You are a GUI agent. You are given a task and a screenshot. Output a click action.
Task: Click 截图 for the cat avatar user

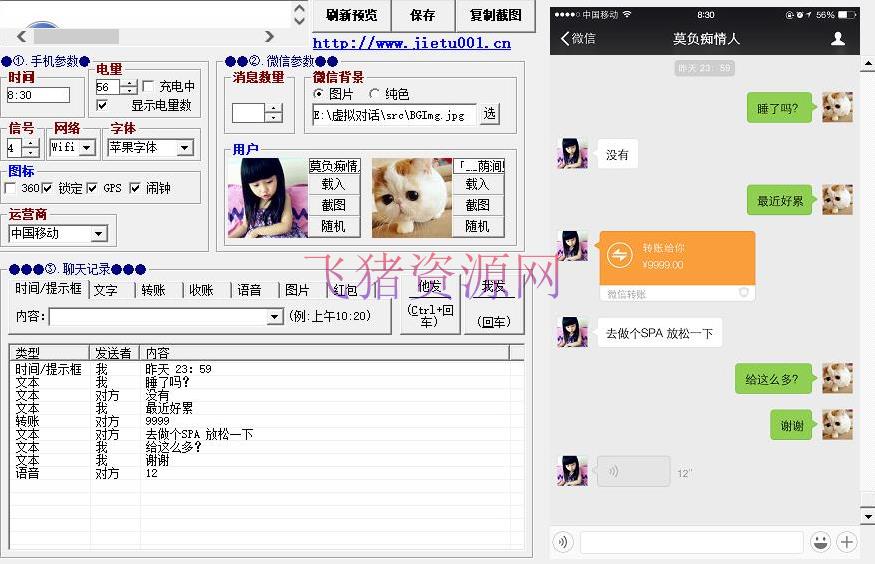pos(478,205)
